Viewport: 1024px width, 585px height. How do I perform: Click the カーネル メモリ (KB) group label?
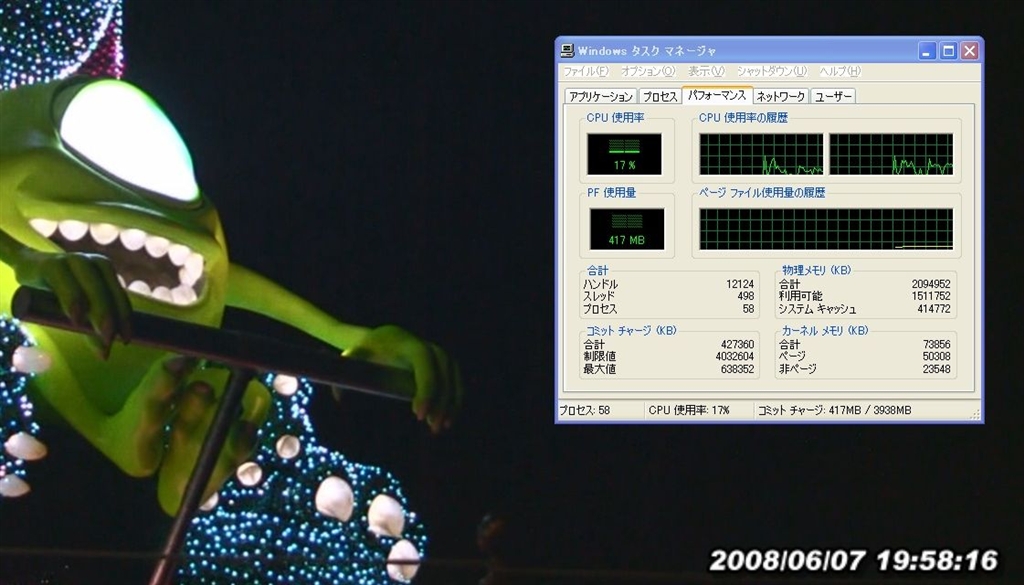tap(825, 330)
